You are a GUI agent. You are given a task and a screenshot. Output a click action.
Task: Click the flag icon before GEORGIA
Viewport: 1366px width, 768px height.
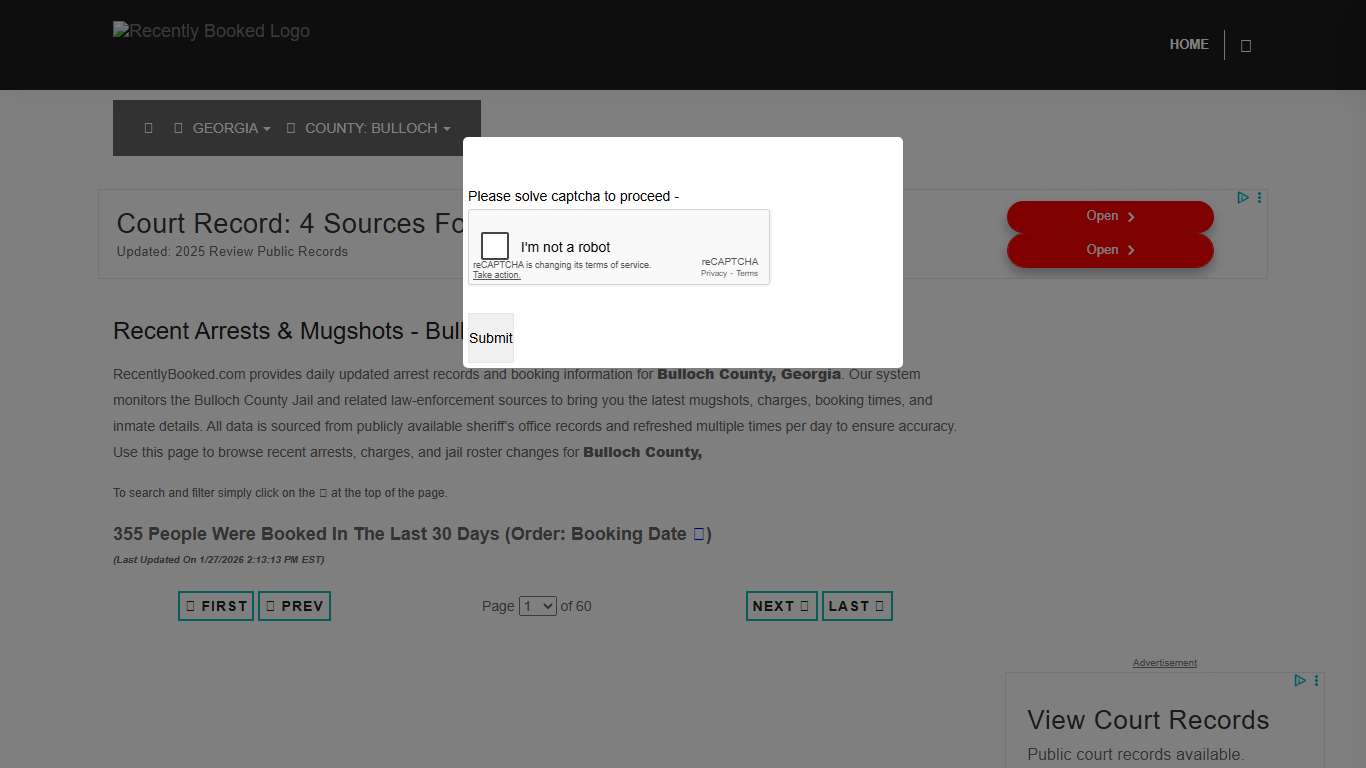pos(180,128)
